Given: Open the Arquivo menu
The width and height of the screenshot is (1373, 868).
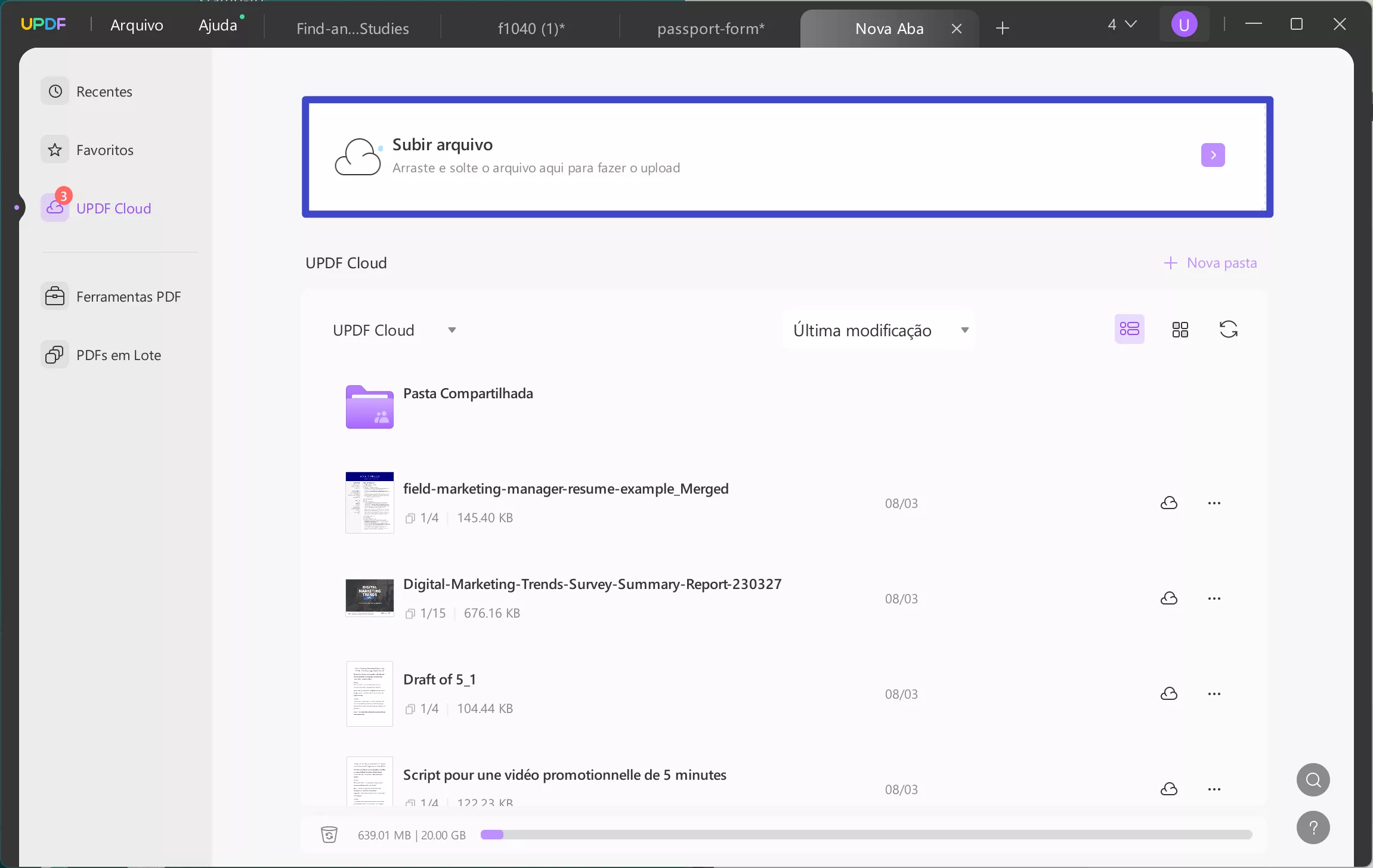Looking at the screenshot, I should 137,25.
